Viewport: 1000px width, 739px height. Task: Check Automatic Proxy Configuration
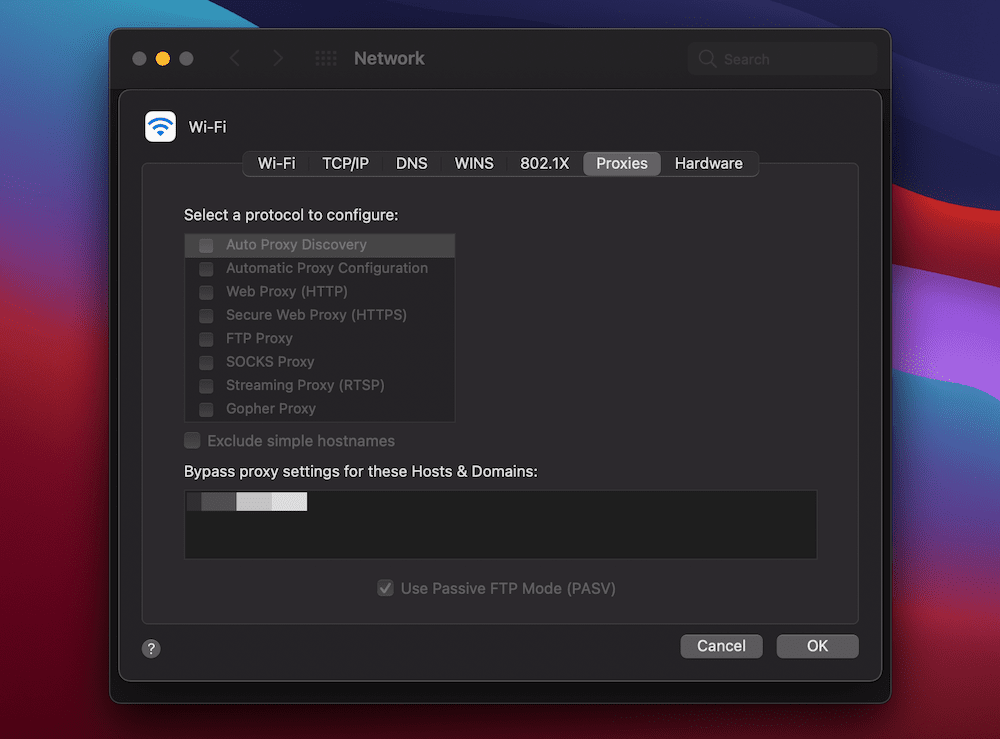pyautogui.click(x=204, y=268)
